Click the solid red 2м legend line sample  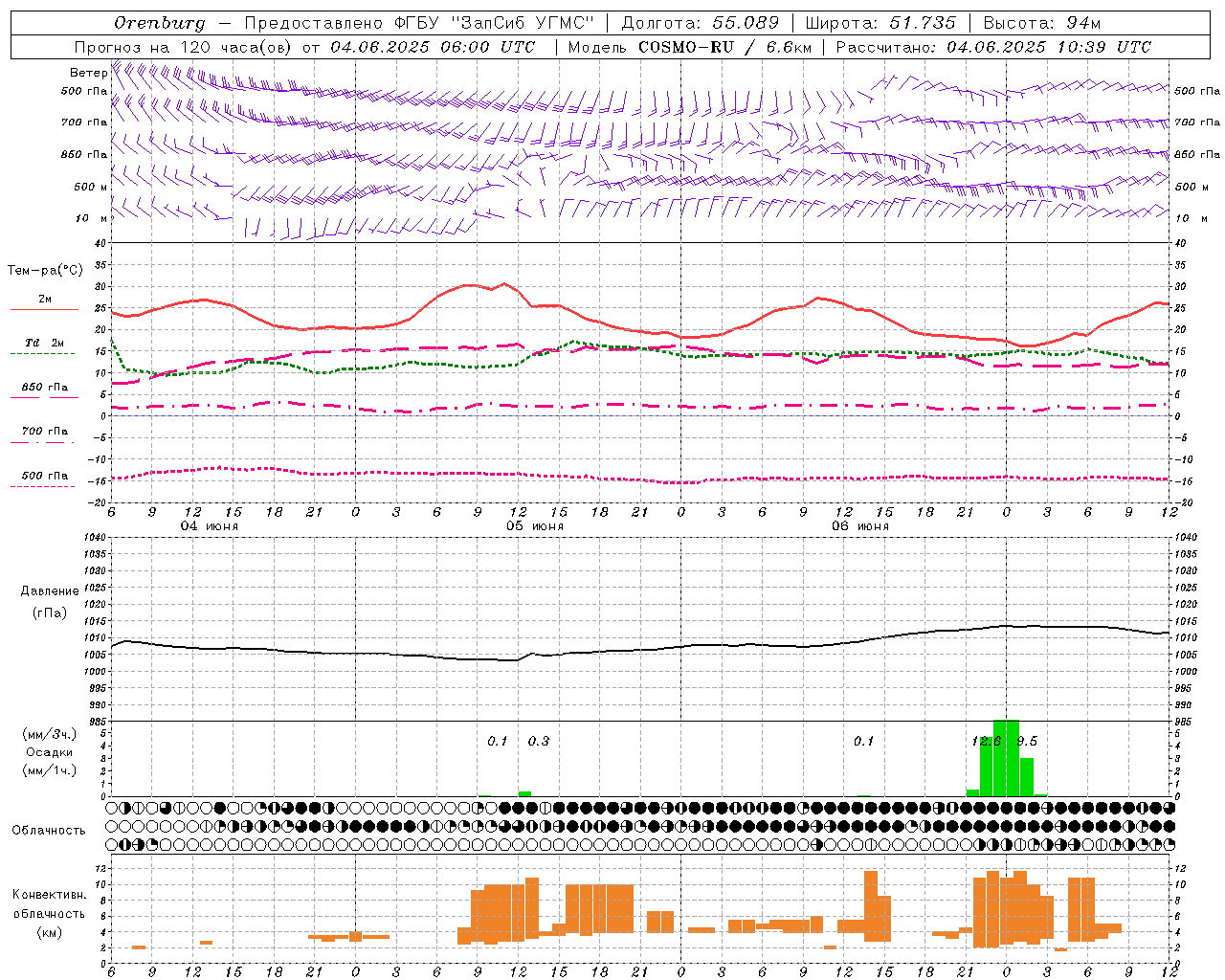click(44, 310)
